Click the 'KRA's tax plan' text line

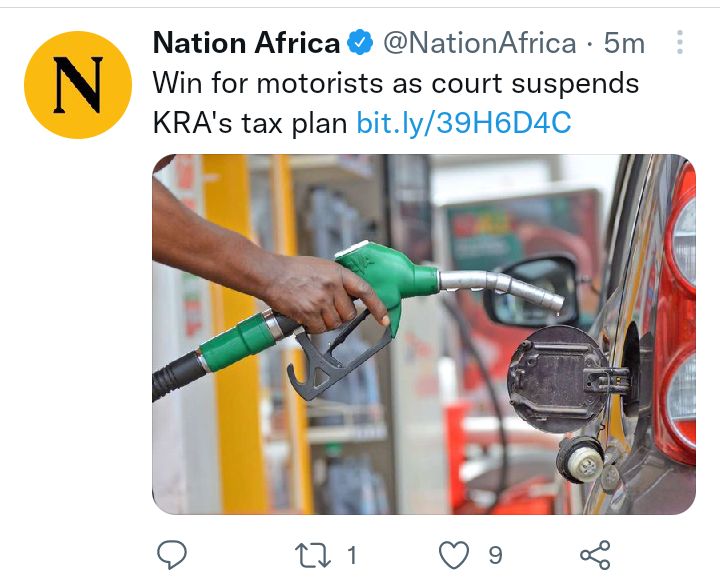[x=250, y=123]
